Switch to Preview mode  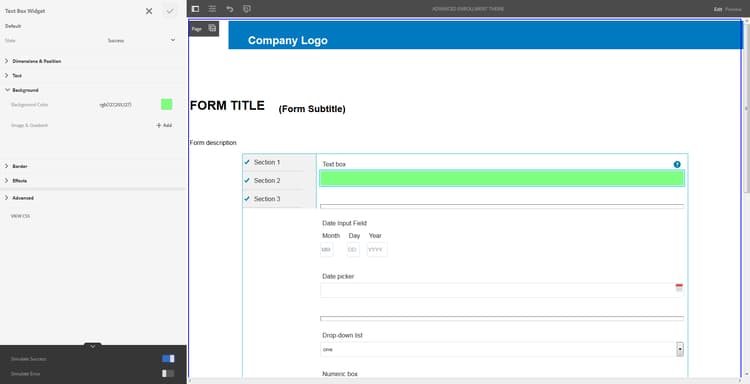click(733, 9)
